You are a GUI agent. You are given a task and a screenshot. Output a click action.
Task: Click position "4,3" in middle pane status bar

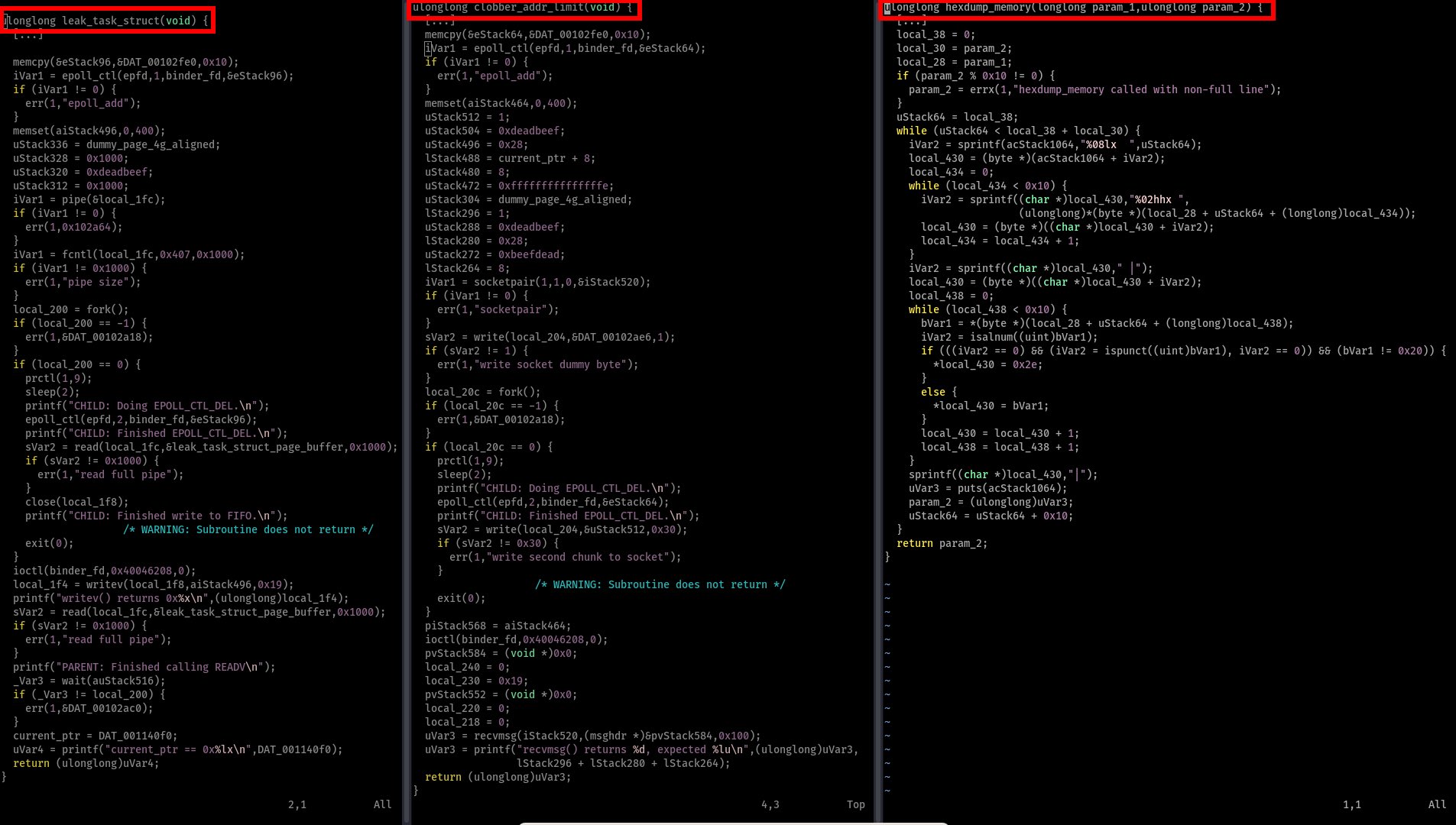(770, 804)
